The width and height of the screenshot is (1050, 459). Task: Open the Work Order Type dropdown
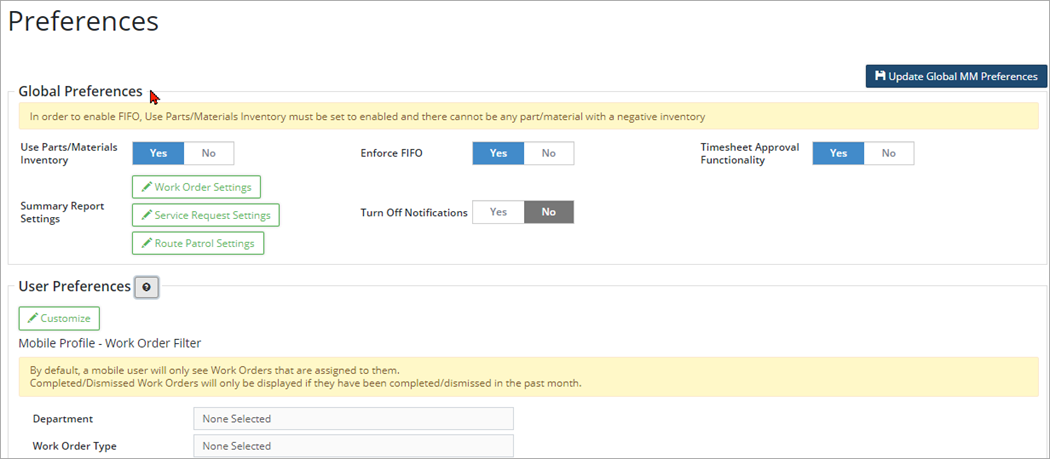click(x=353, y=446)
